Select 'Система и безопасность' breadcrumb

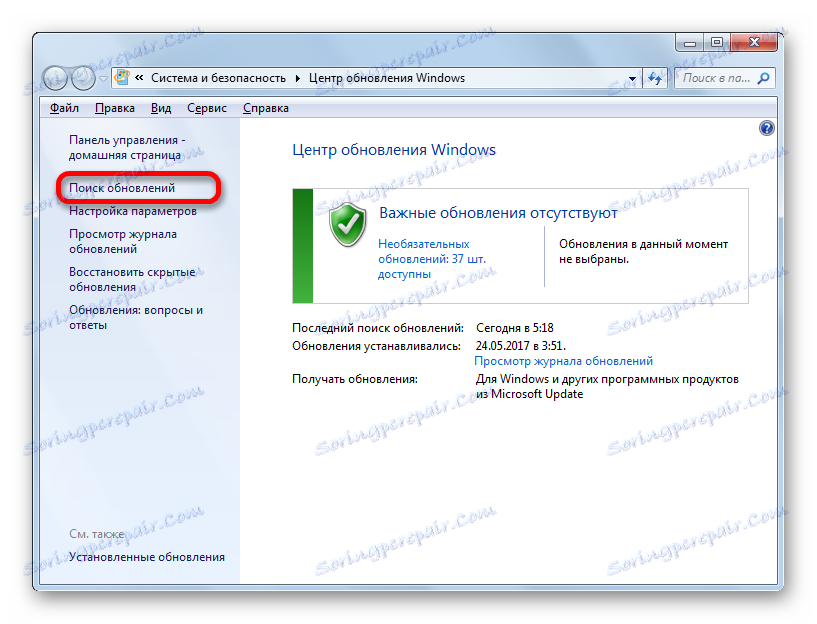(x=218, y=78)
